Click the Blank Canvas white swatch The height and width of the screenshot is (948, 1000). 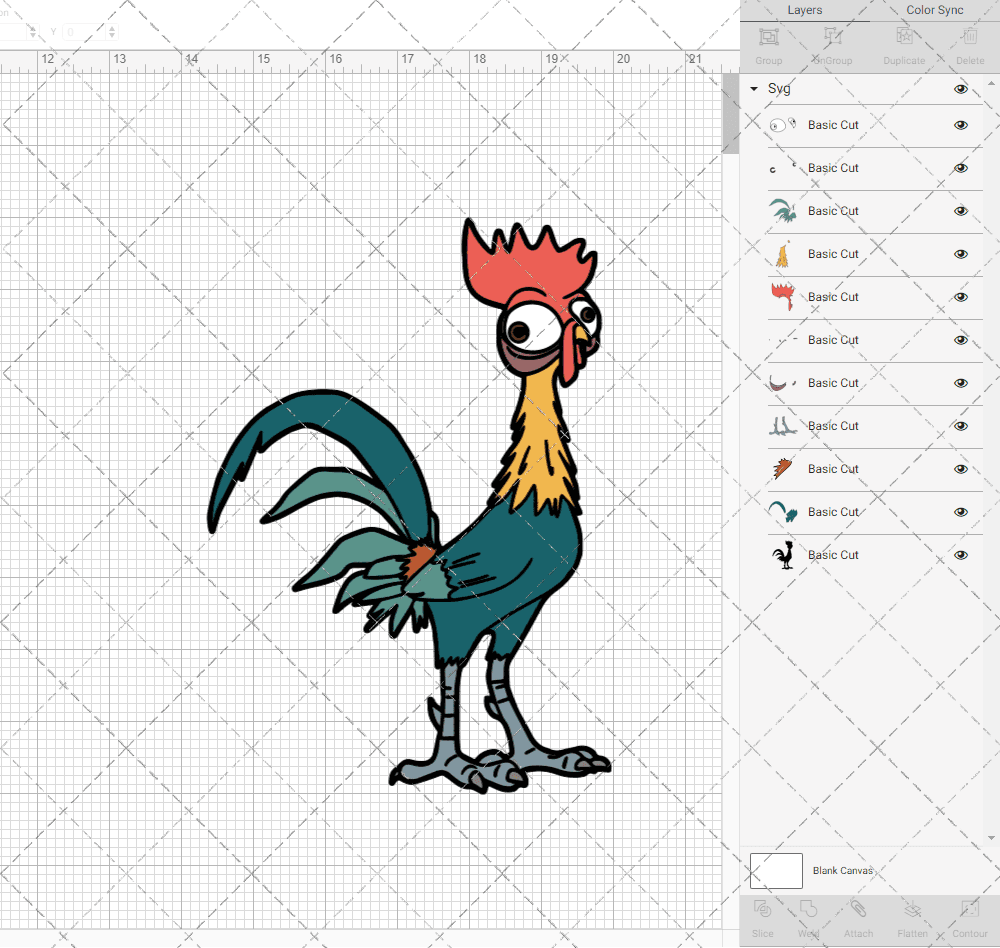(776, 871)
